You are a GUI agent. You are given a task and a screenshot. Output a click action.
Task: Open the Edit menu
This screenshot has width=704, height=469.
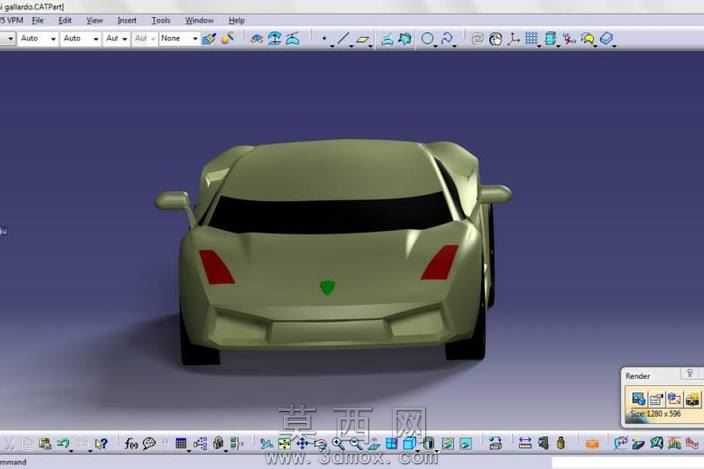[x=65, y=20]
